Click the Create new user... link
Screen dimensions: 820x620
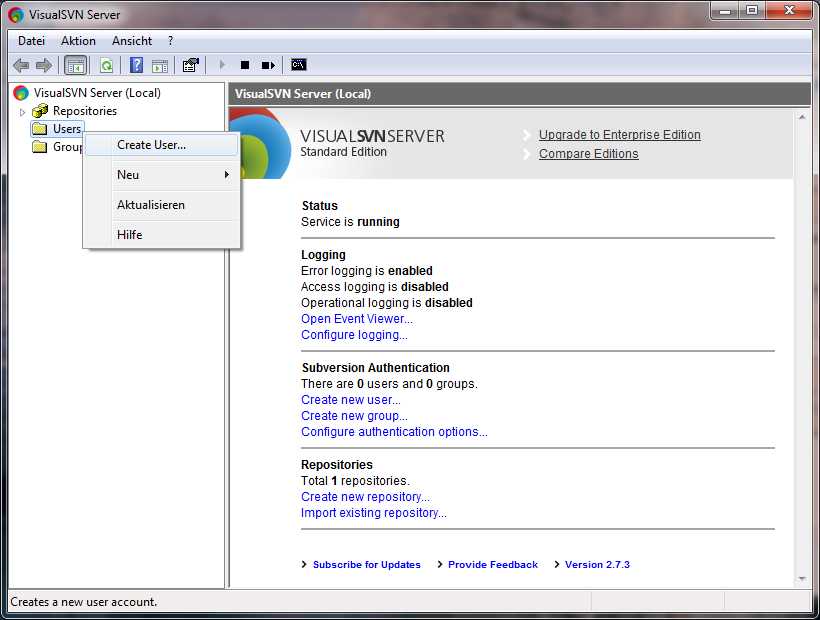[351, 400]
